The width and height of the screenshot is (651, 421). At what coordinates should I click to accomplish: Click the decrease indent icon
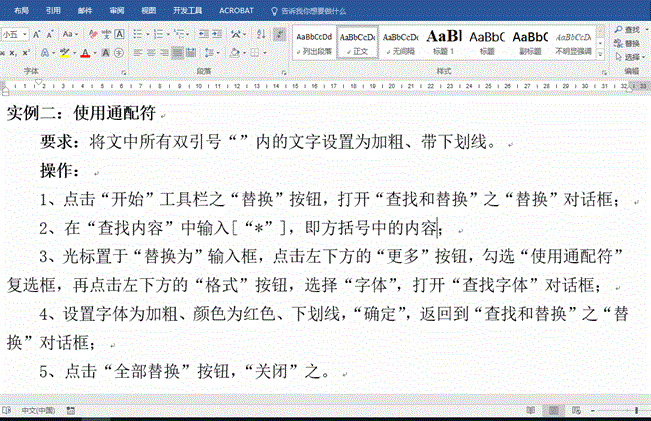coord(203,33)
